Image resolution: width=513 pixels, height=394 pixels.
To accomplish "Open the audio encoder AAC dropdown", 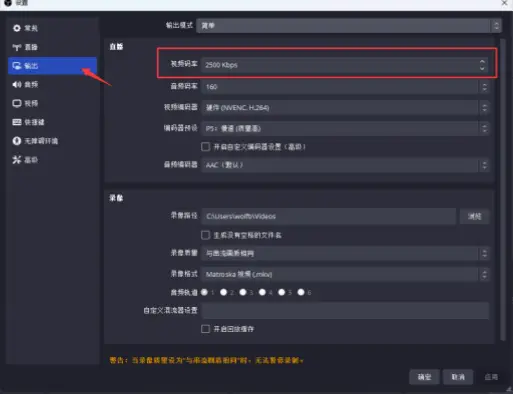I will point(345,165).
